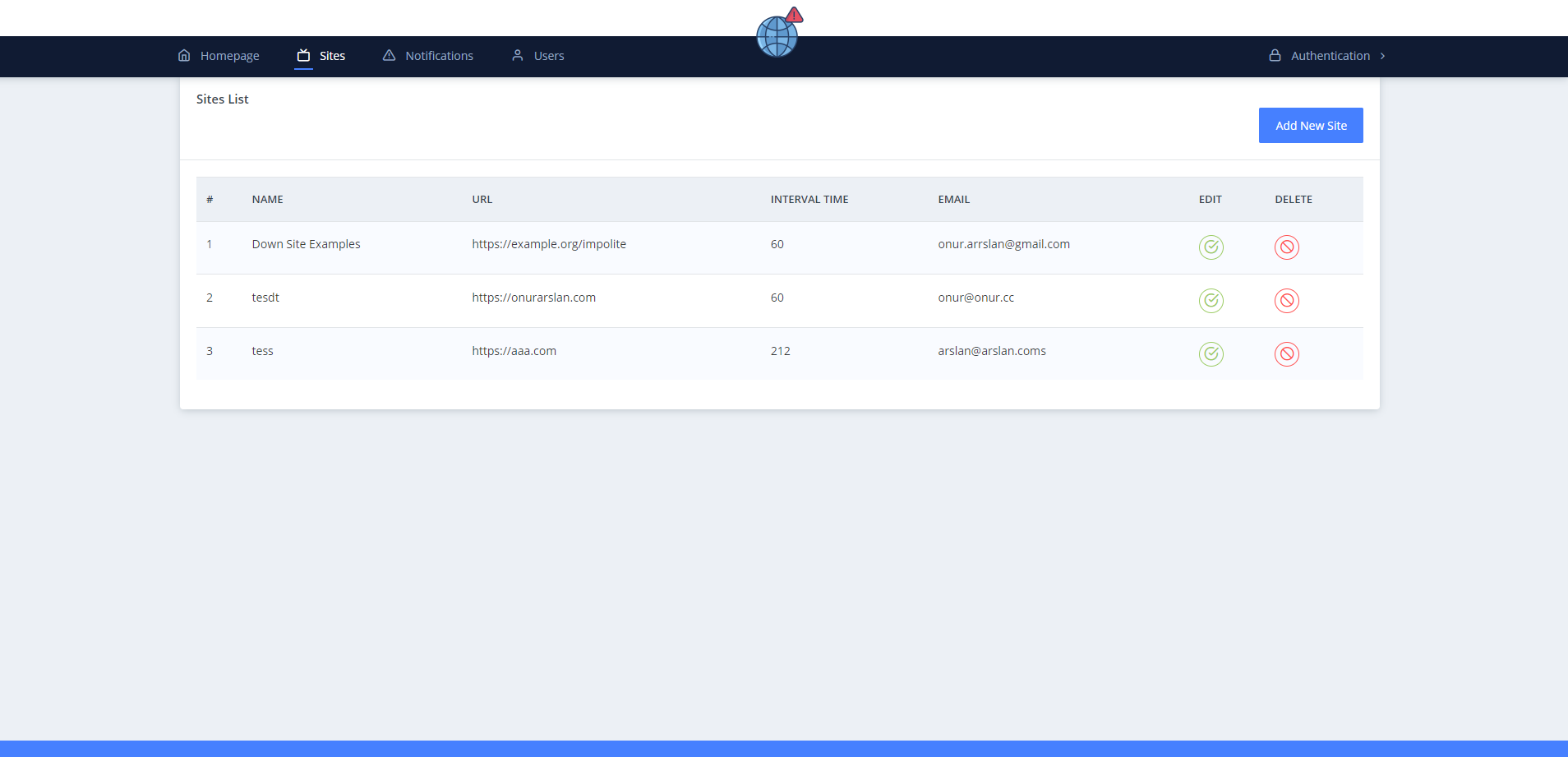Viewport: 1568px width, 757px height.
Task: Click the Sites List heading
Action: (221, 99)
